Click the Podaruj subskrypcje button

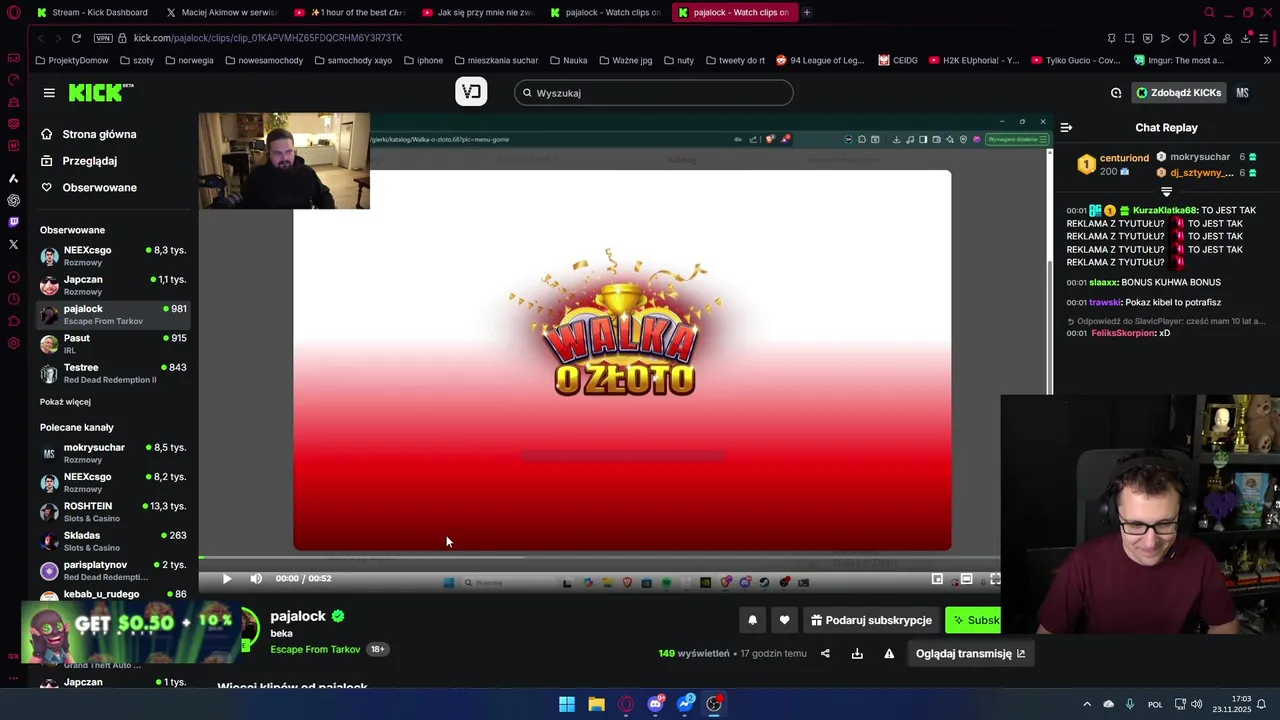pyautogui.click(x=871, y=620)
